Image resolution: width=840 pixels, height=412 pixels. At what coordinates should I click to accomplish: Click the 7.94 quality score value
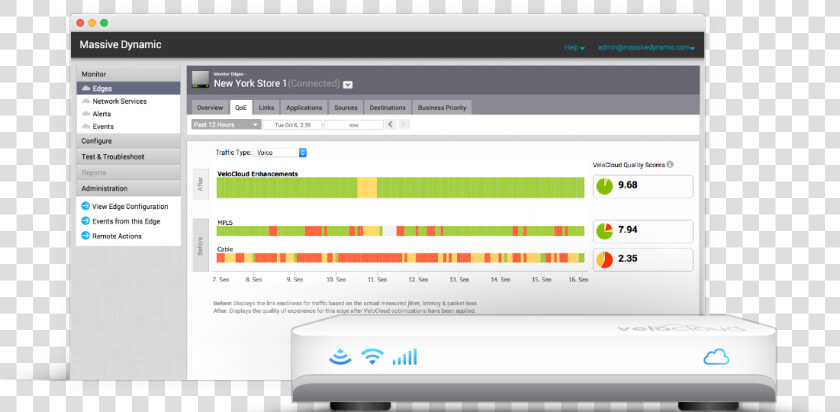[627, 230]
